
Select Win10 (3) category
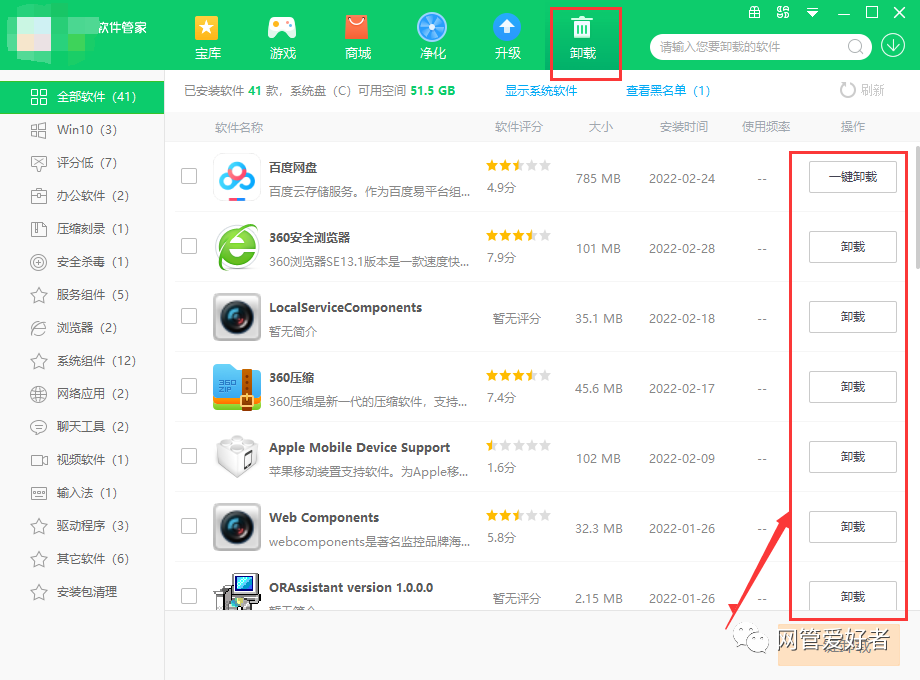(x=82, y=130)
